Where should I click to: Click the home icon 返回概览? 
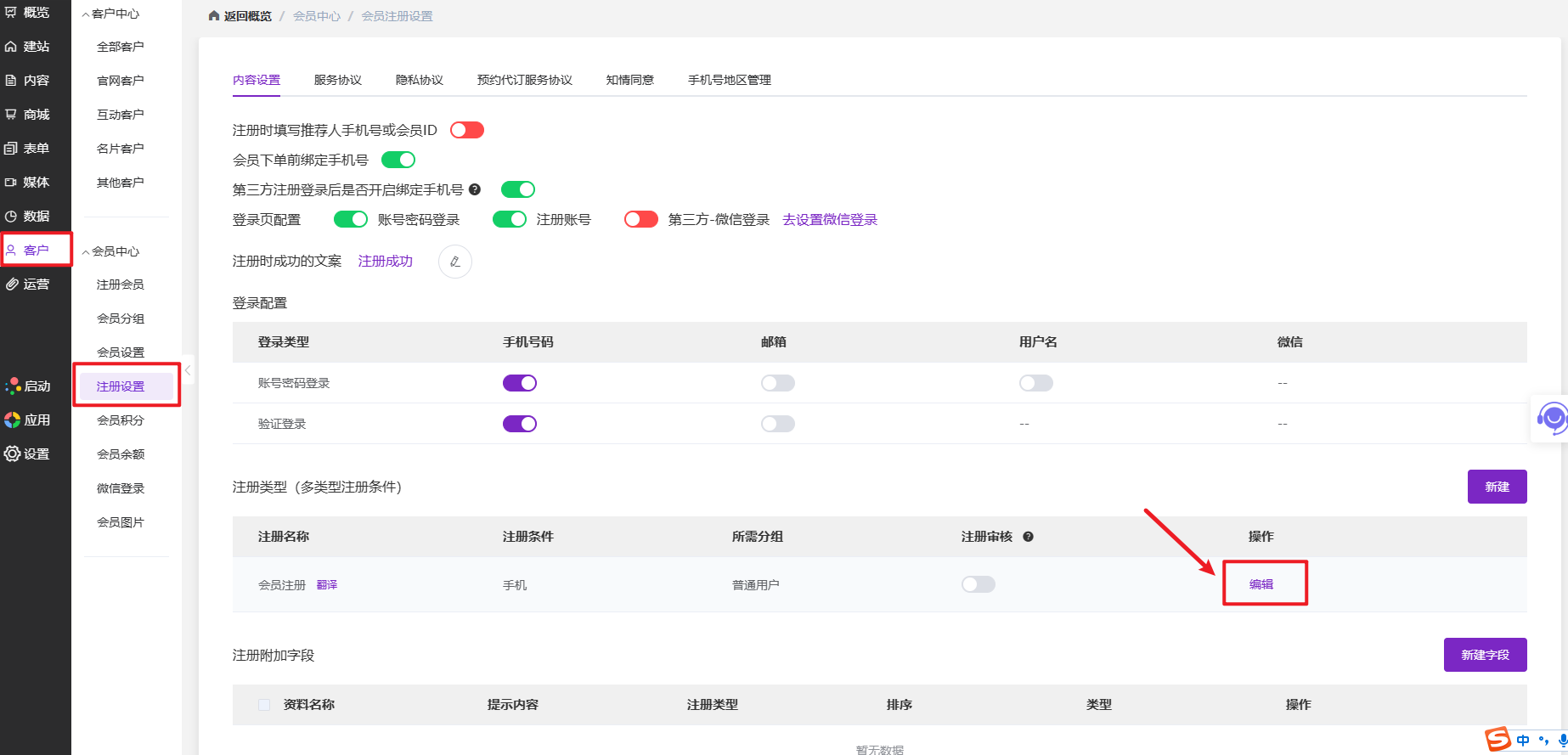(214, 16)
